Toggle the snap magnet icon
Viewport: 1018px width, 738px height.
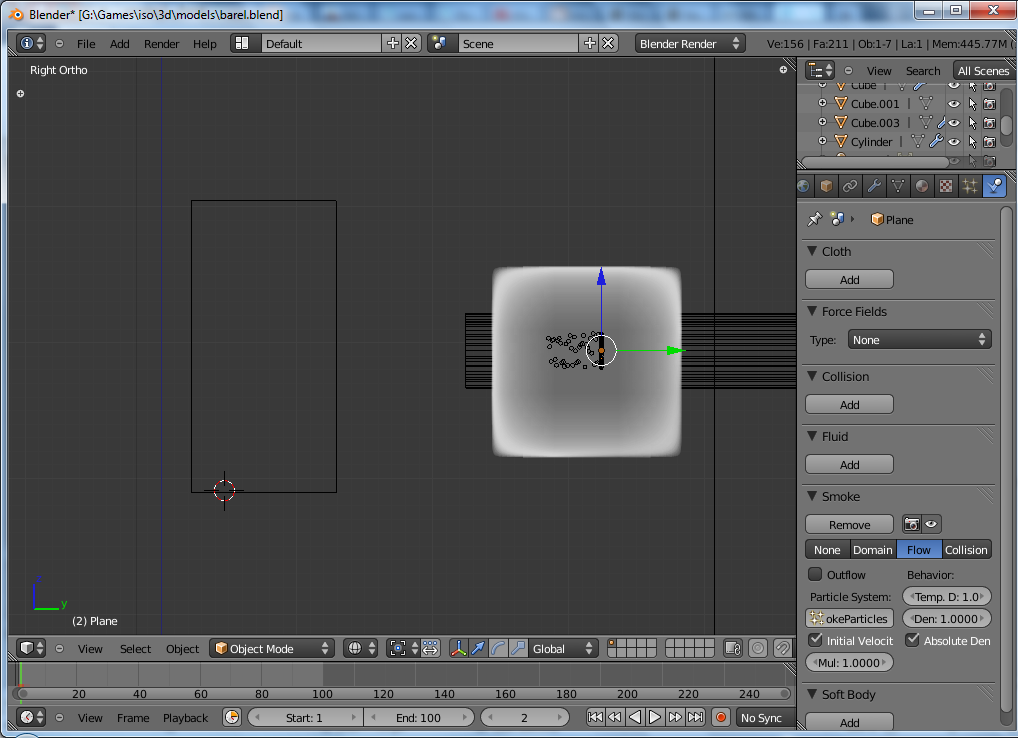(x=782, y=648)
